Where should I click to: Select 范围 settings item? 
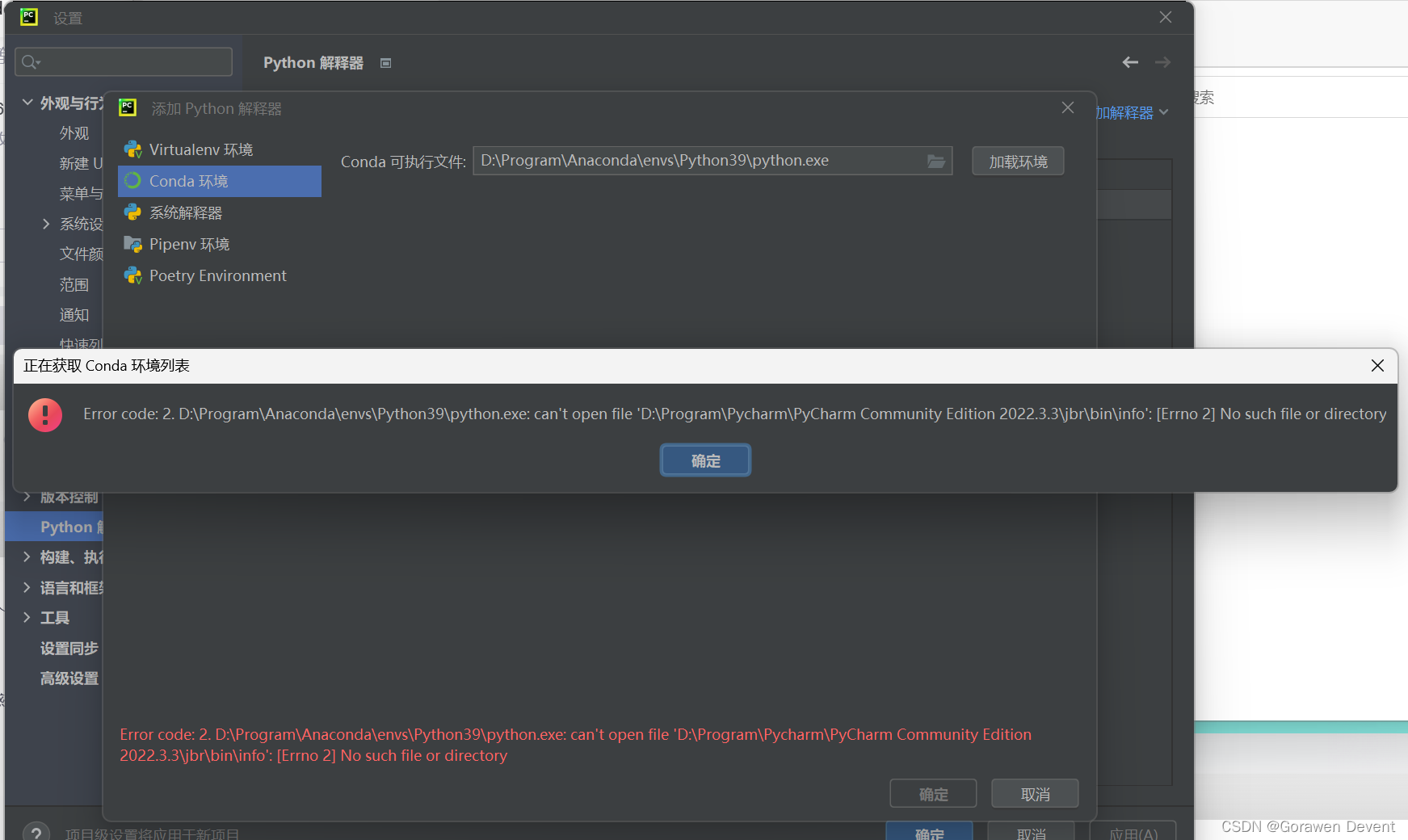coord(74,284)
